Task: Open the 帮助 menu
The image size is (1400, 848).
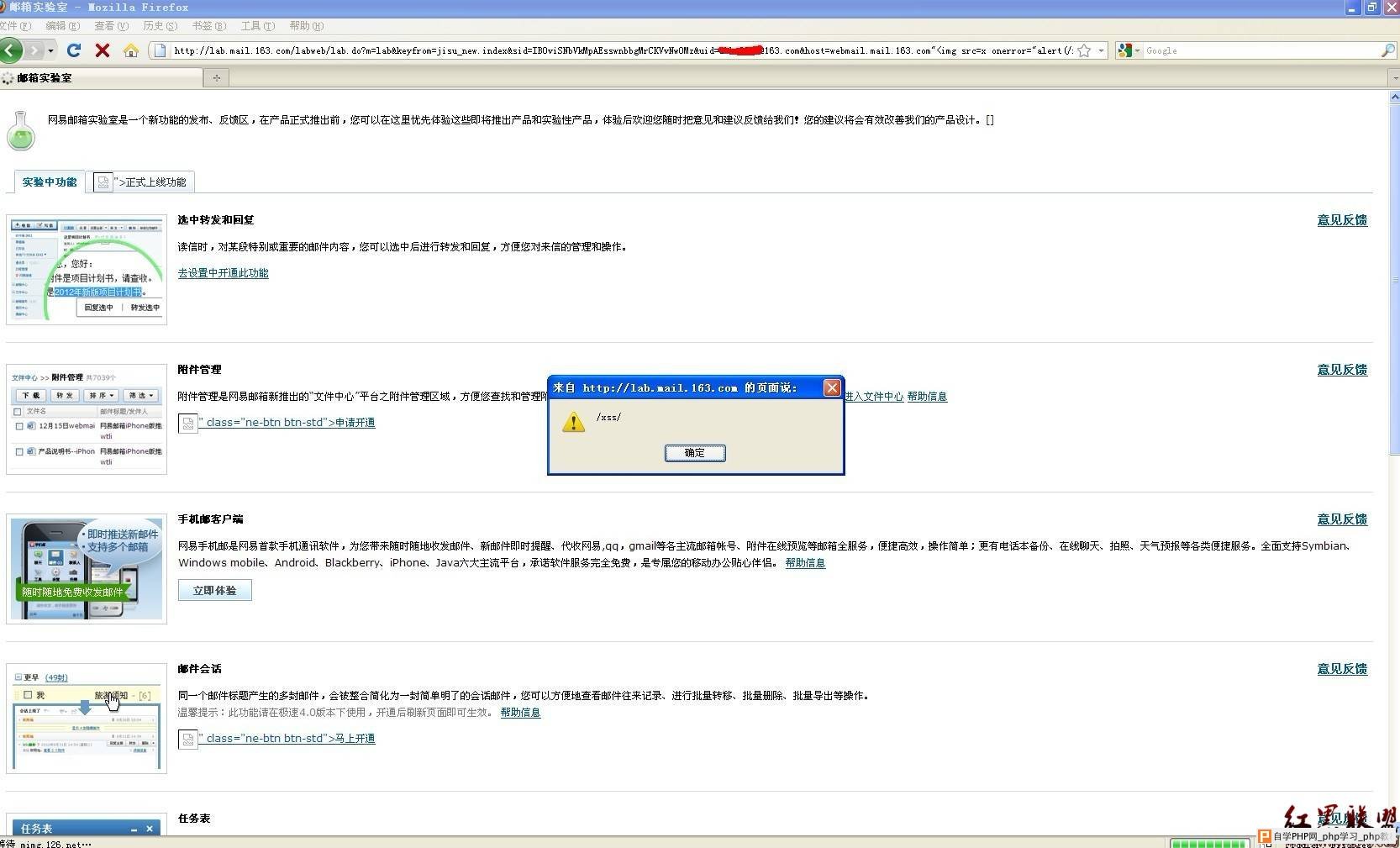Action: pyautogui.click(x=306, y=26)
